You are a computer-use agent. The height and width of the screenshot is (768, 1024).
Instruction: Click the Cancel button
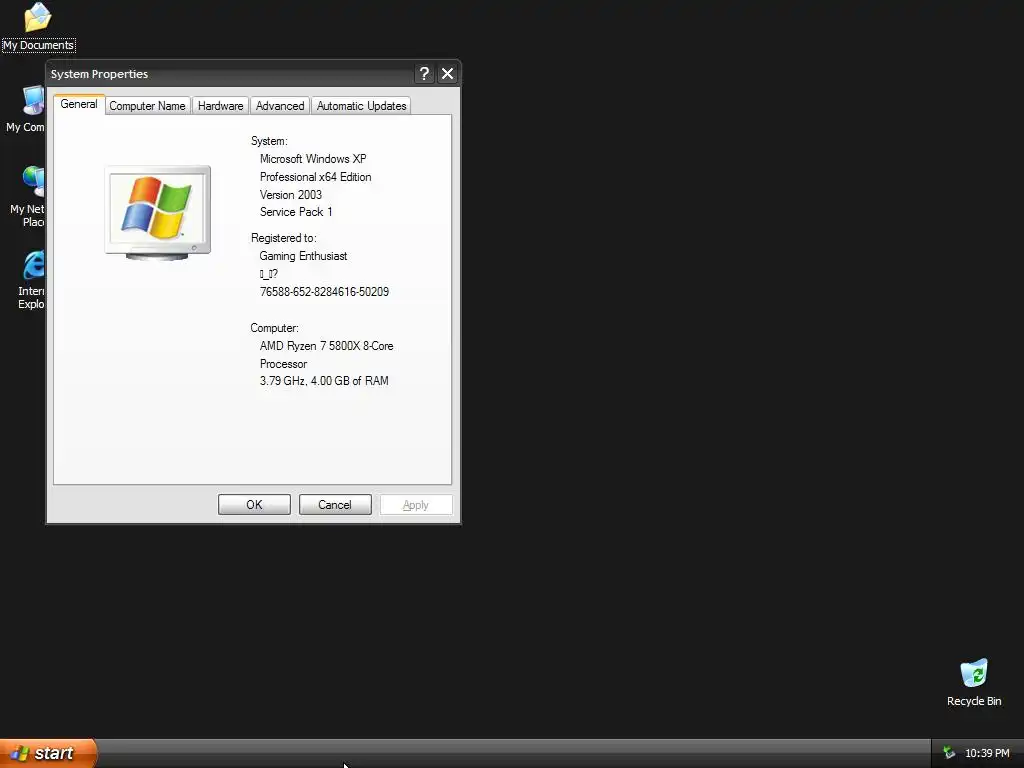335,505
